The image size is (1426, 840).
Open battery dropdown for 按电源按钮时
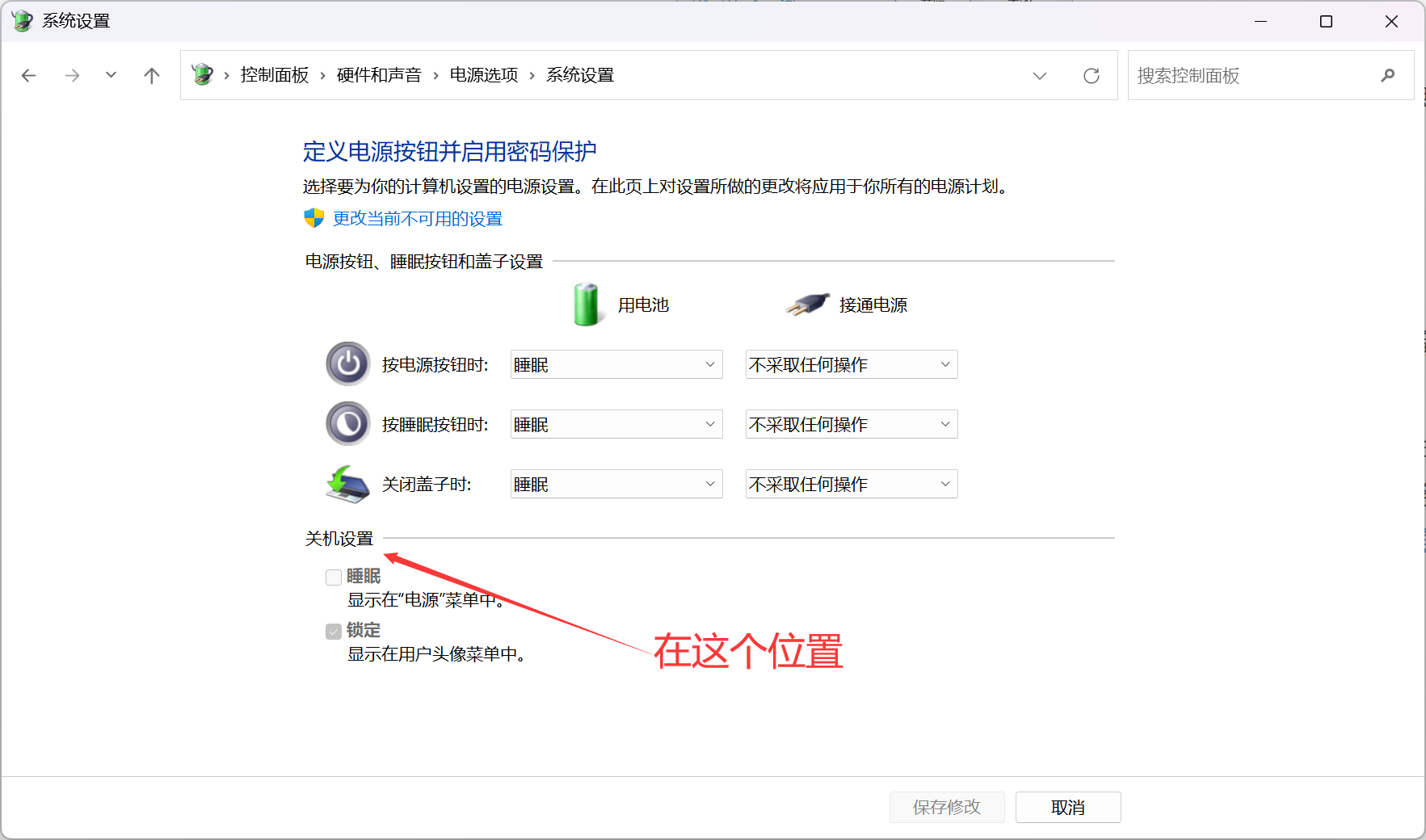pyautogui.click(x=616, y=365)
